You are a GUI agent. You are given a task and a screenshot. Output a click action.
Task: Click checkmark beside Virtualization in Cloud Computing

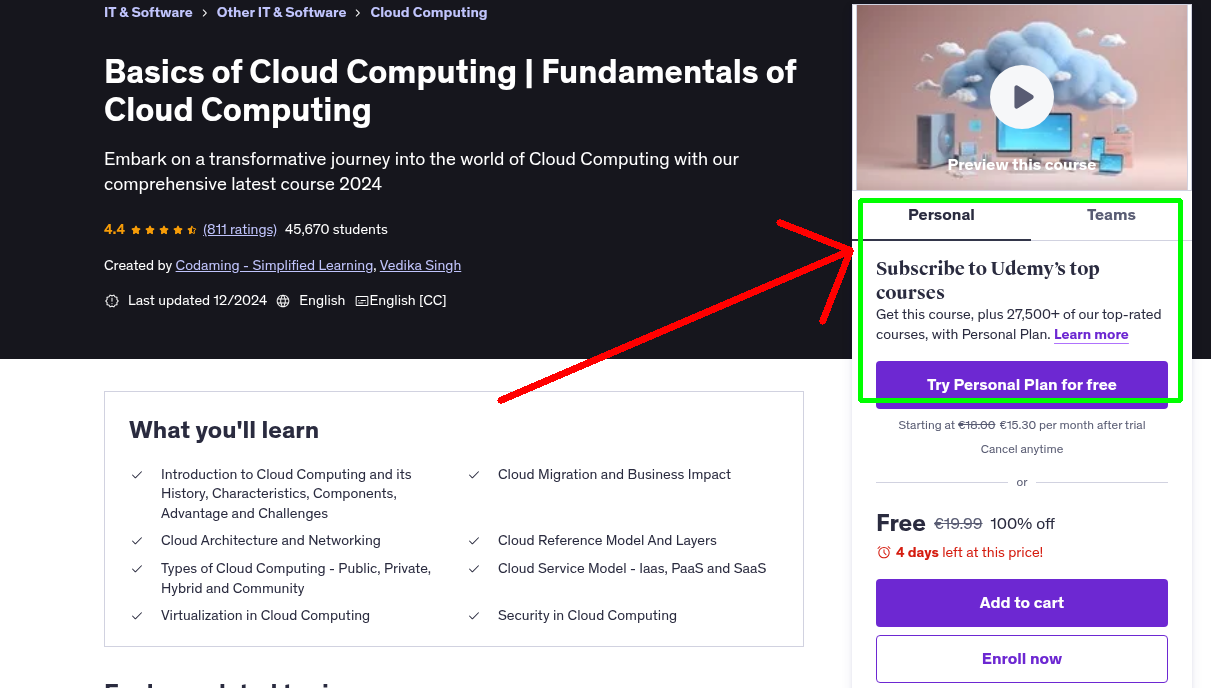coord(137,616)
